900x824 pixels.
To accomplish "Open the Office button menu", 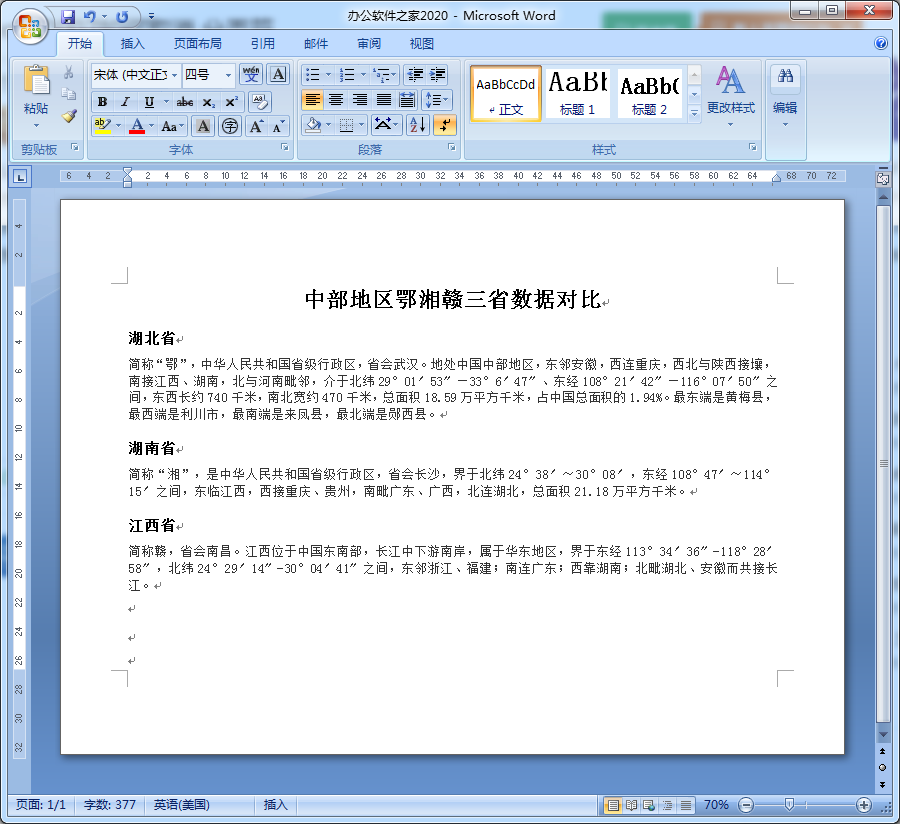I will pos(30,26).
